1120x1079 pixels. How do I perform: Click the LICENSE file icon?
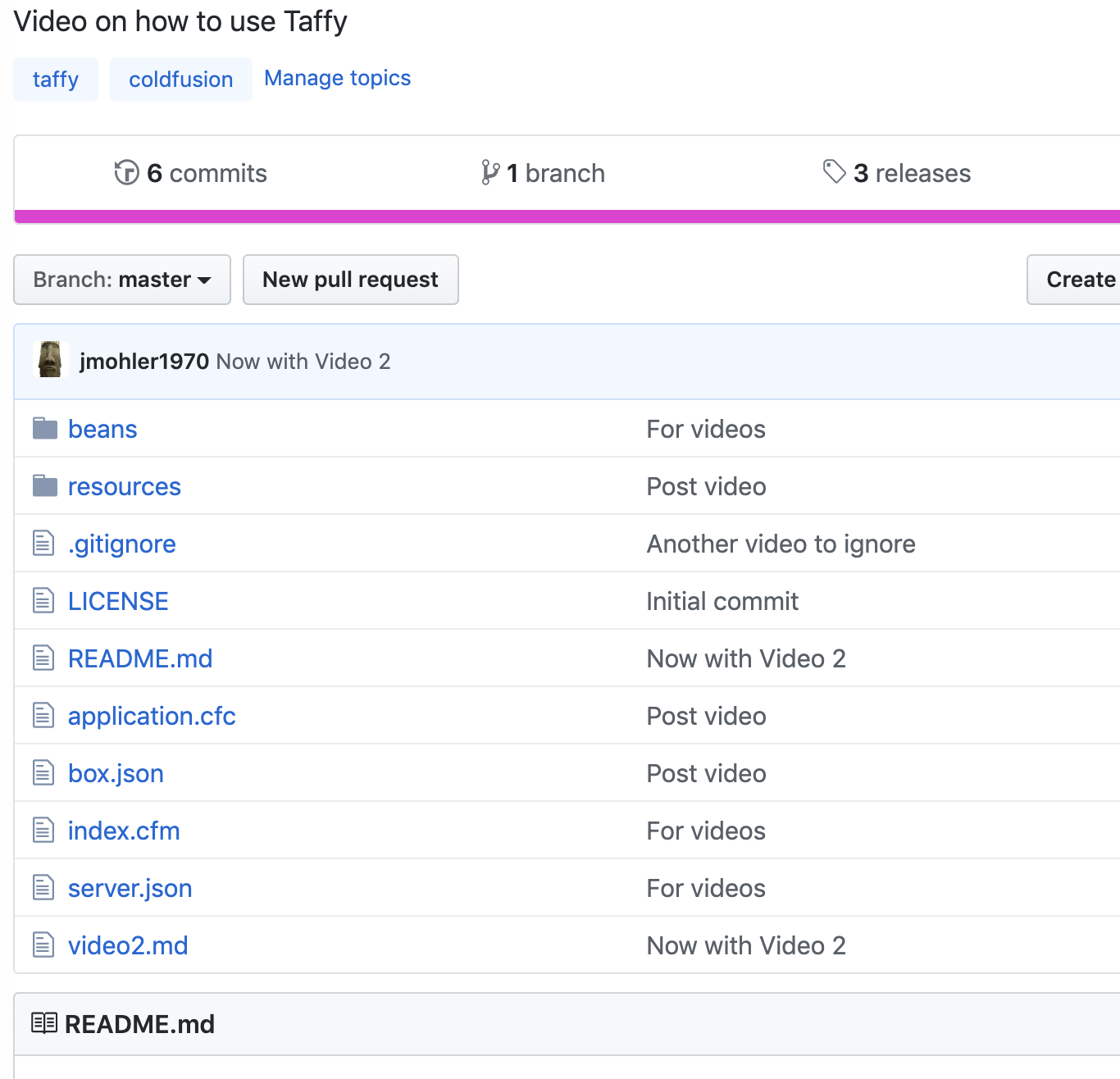43,600
